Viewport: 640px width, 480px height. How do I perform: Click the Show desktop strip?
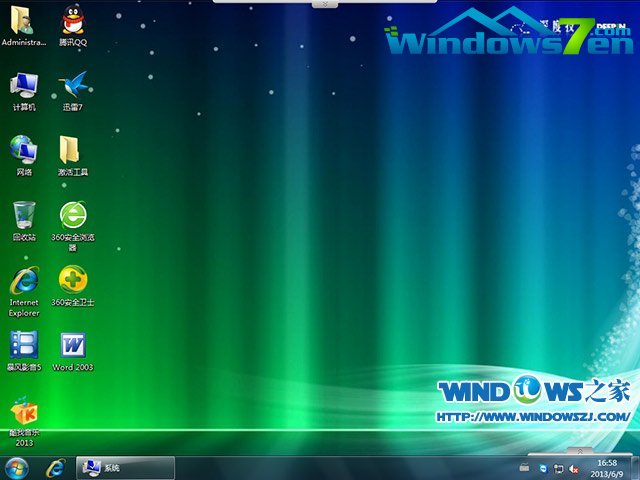point(636,468)
